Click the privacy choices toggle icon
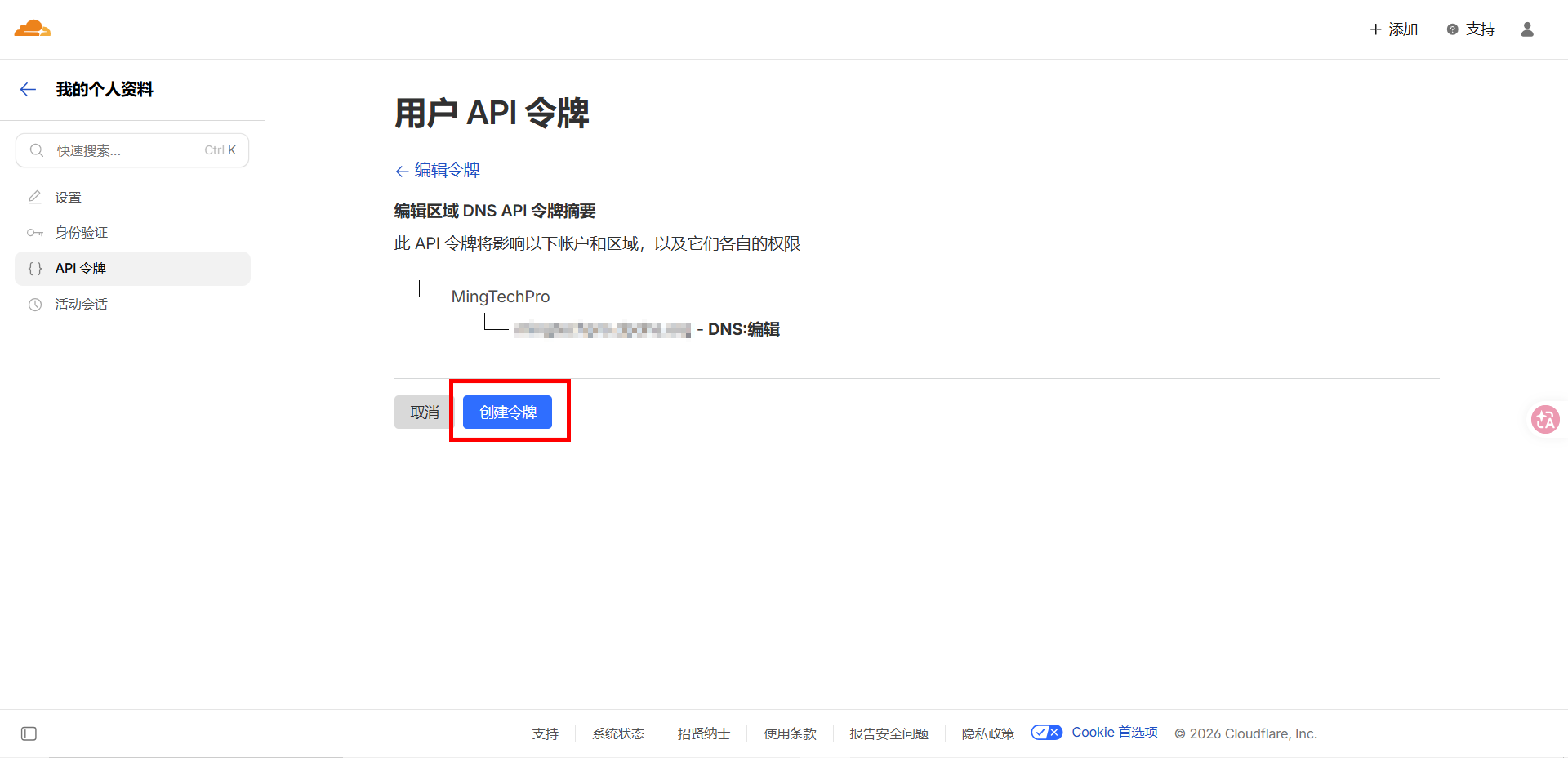The height and width of the screenshot is (758, 1568). 1047,733
